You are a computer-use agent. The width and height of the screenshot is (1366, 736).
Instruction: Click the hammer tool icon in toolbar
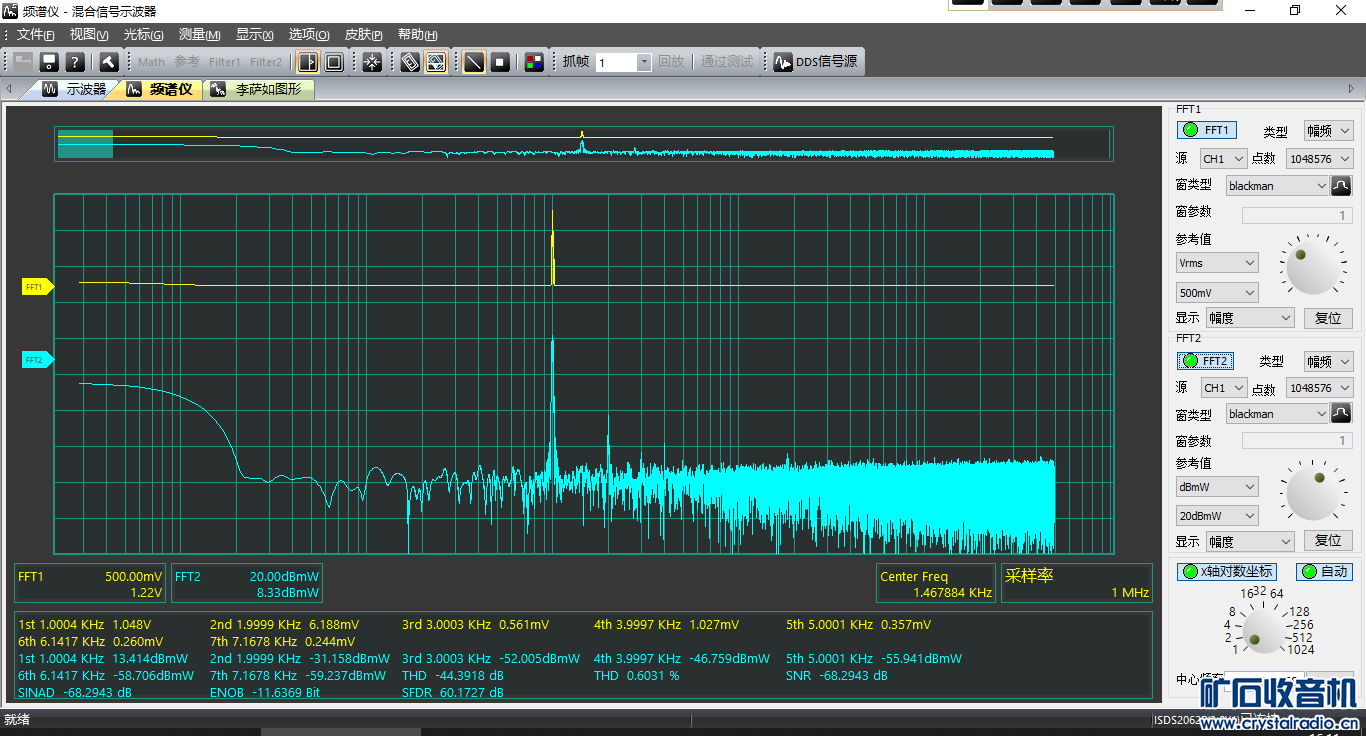tap(109, 62)
